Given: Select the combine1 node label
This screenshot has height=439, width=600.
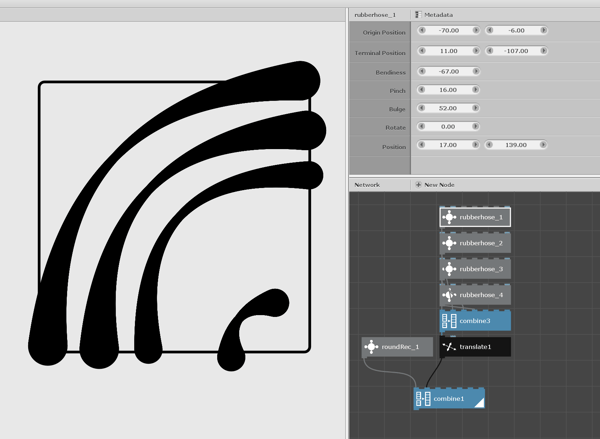Looking at the screenshot, I should coord(448,399).
